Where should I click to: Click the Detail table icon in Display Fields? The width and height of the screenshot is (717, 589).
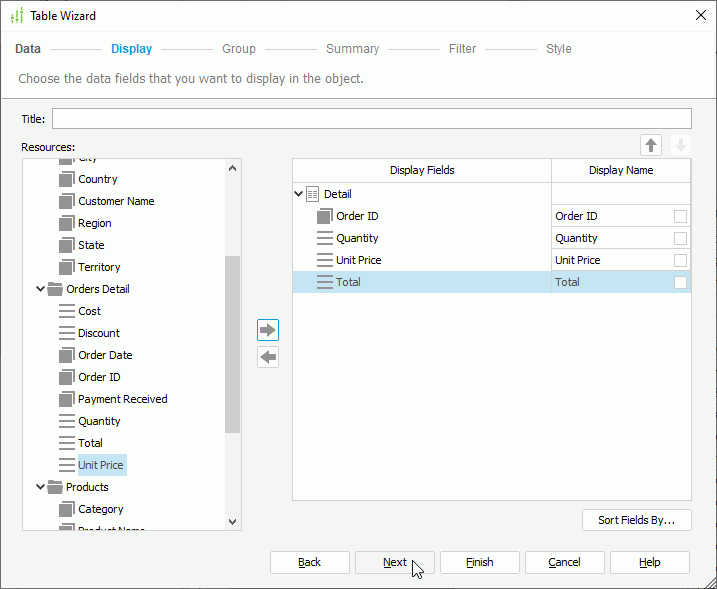[x=312, y=194]
